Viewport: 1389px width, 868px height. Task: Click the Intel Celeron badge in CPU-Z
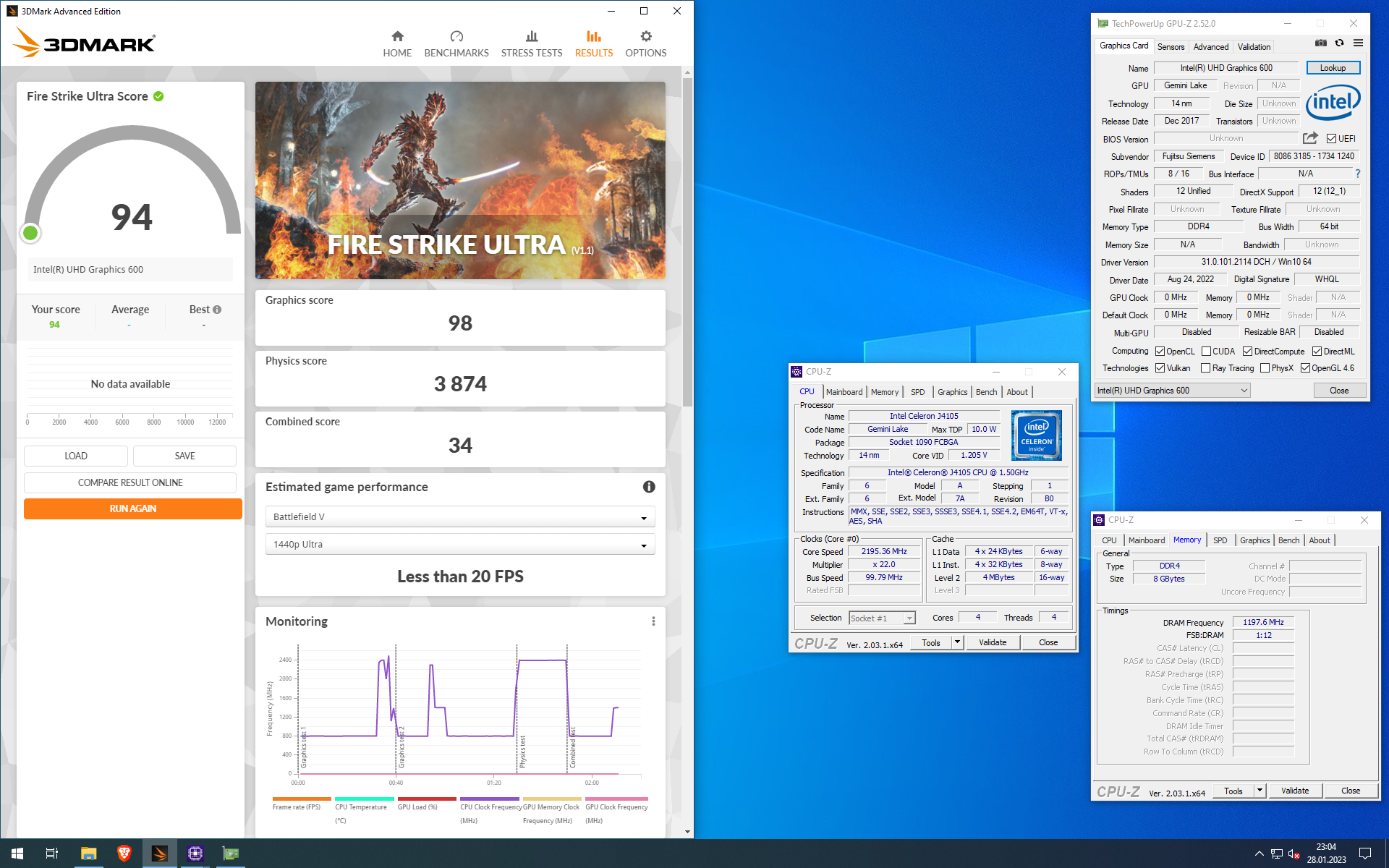pos(1037,435)
